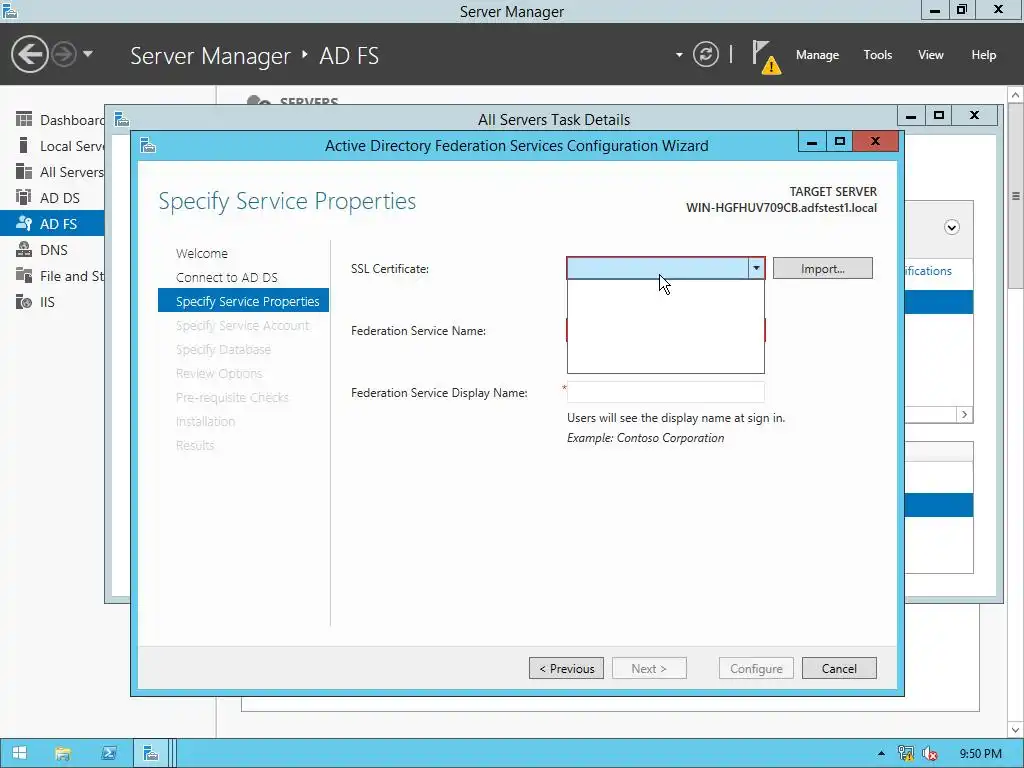Open File Explorer from the taskbar
Image resolution: width=1024 pixels, height=768 pixels.
tap(63, 753)
